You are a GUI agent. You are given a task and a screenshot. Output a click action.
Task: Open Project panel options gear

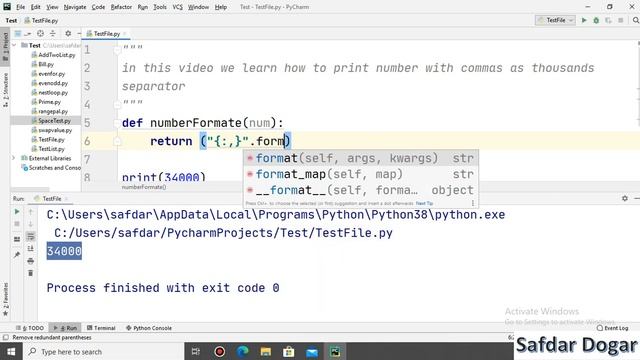pyautogui.click(x=68, y=33)
